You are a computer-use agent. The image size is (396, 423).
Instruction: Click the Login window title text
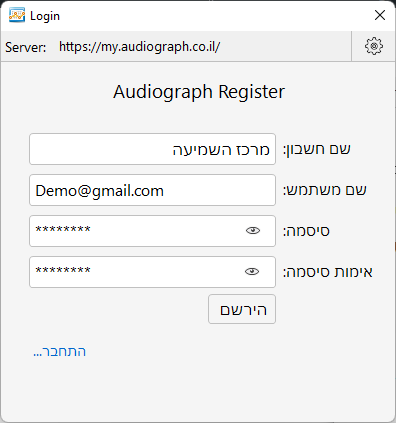(45, 16)
